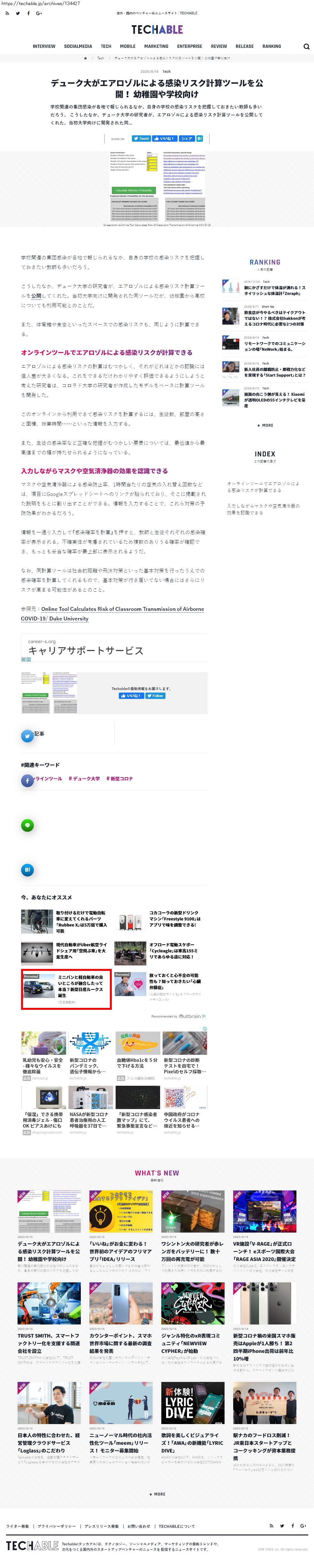This screenshot has height=1568, width=314.
Task: Open the #デューク大学 keyword tag
Action: tap(84, 778)
